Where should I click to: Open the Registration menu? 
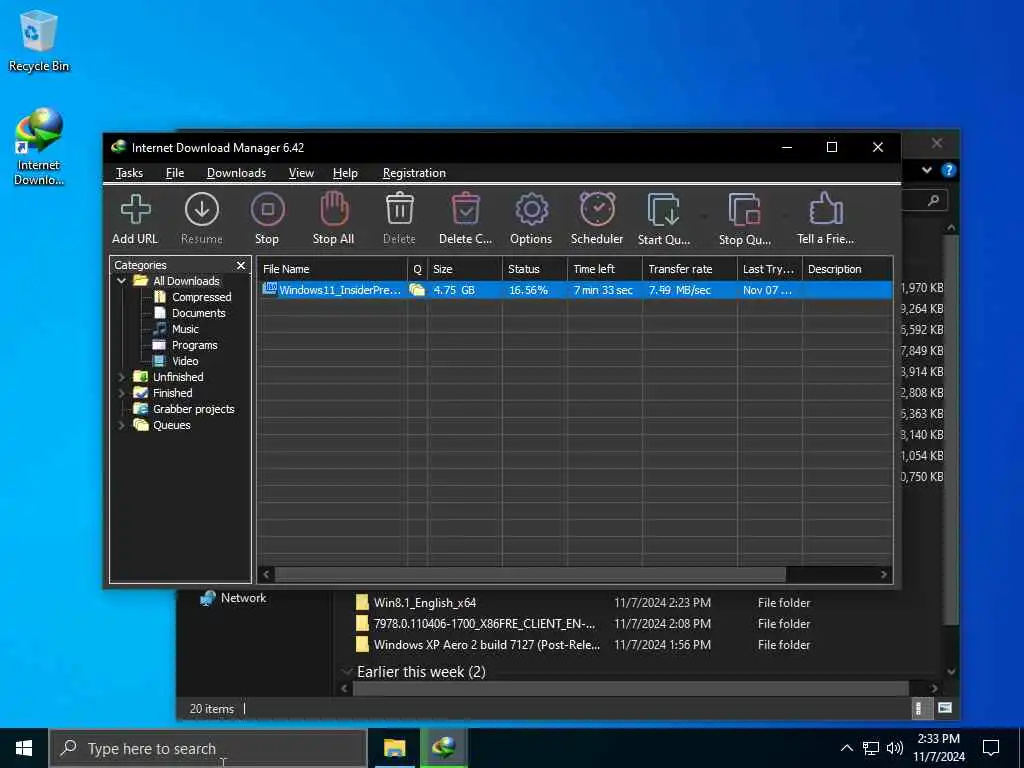coord(414,173)
